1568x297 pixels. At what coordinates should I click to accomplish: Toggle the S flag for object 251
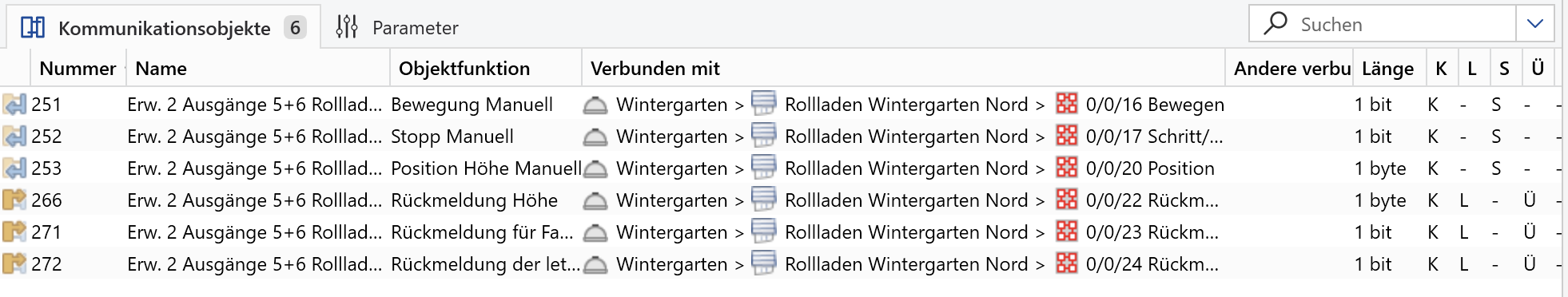1496,105
